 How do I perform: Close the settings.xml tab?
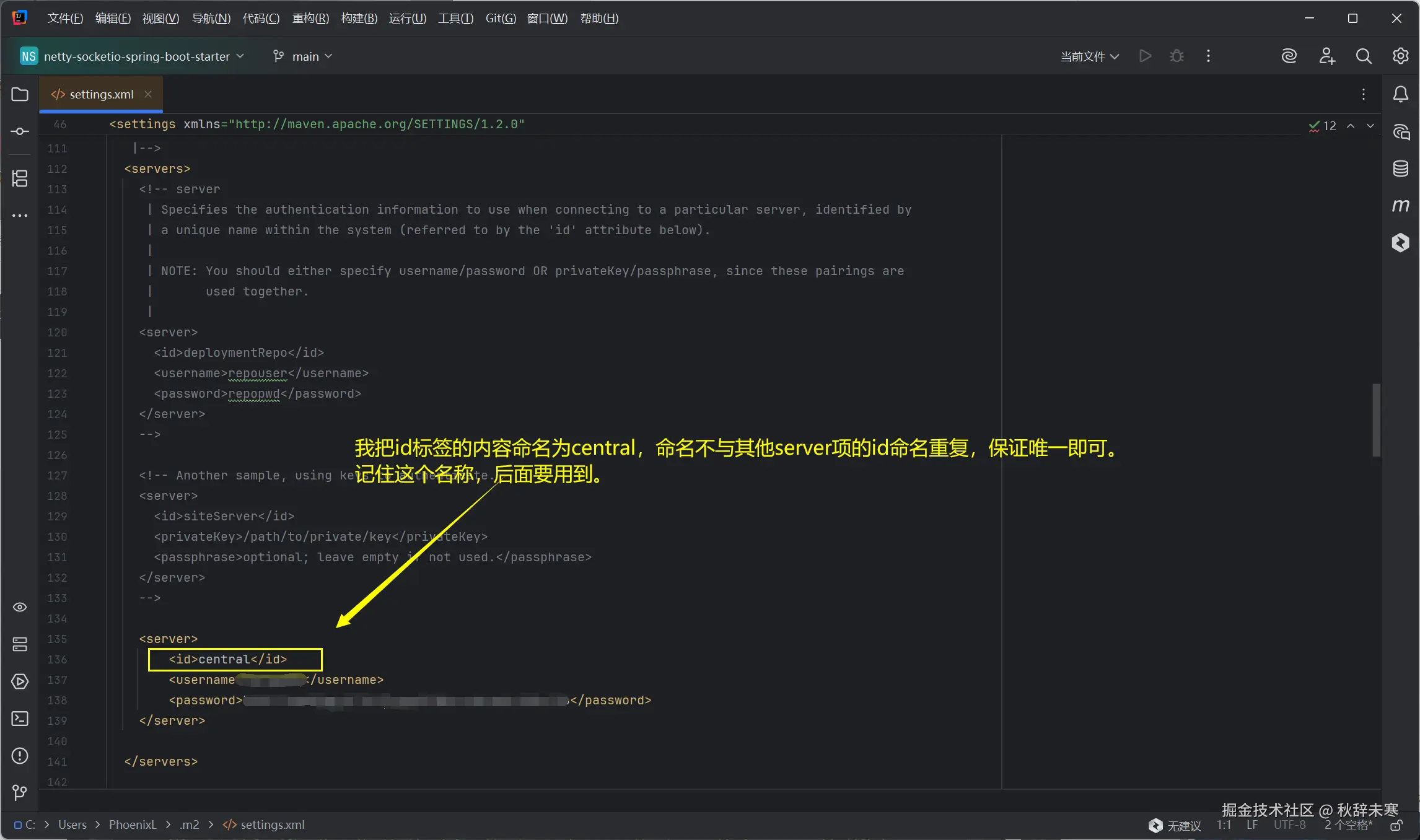click(148, 94)
